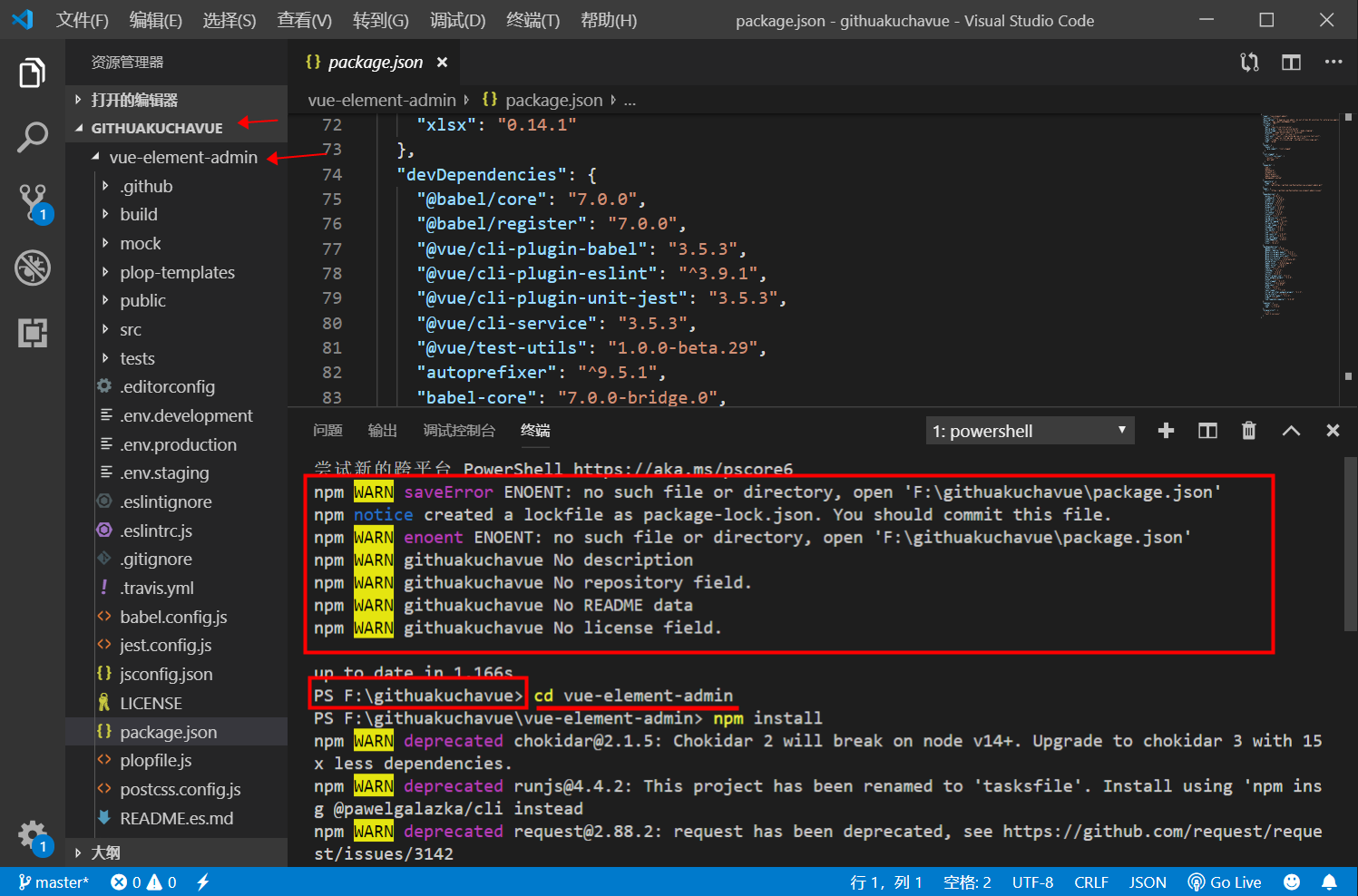Click the smiley feedback icon

[x=1292, y=882]
